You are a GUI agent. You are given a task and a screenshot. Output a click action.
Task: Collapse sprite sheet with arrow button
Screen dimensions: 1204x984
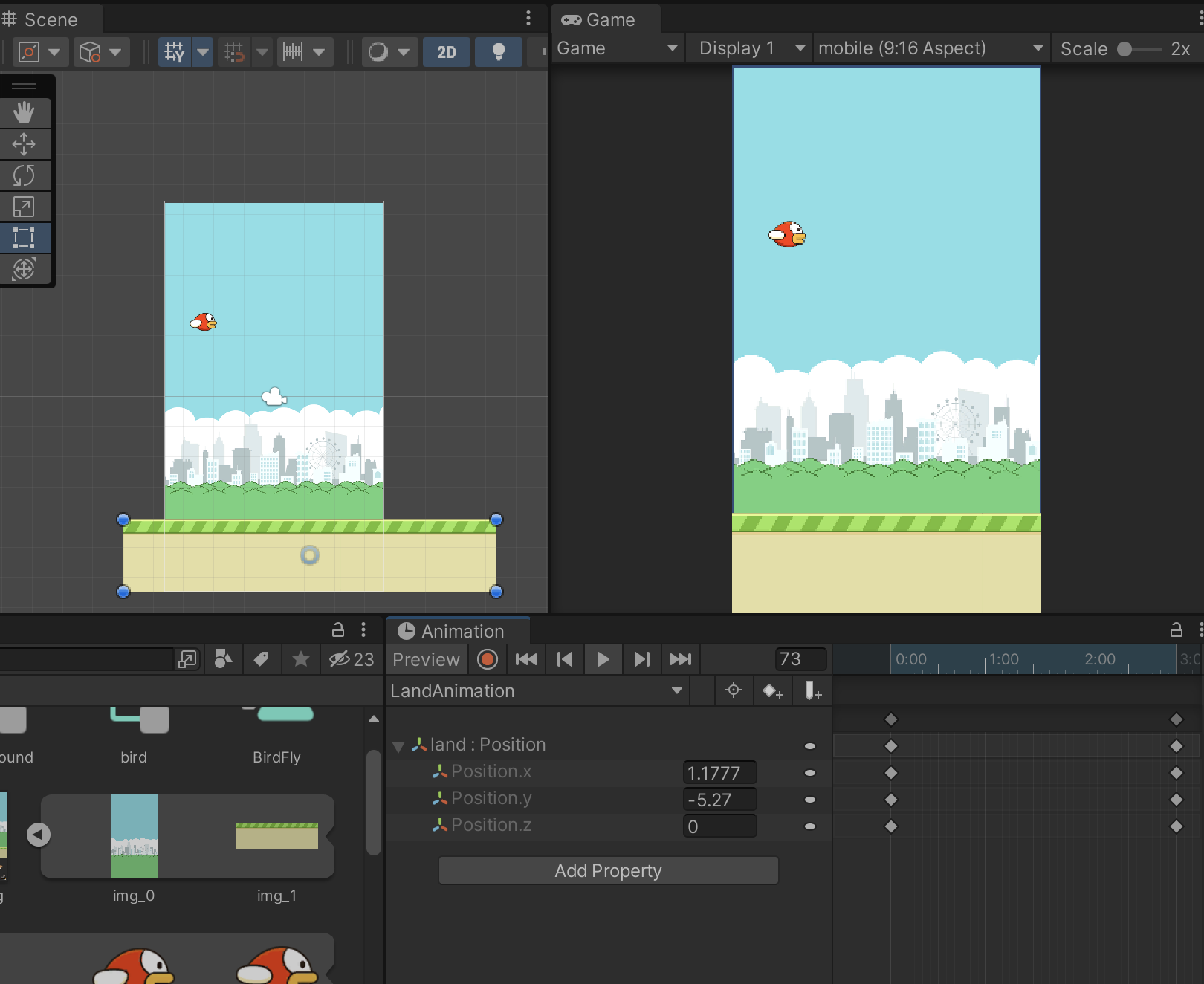[x=39, y=835]
